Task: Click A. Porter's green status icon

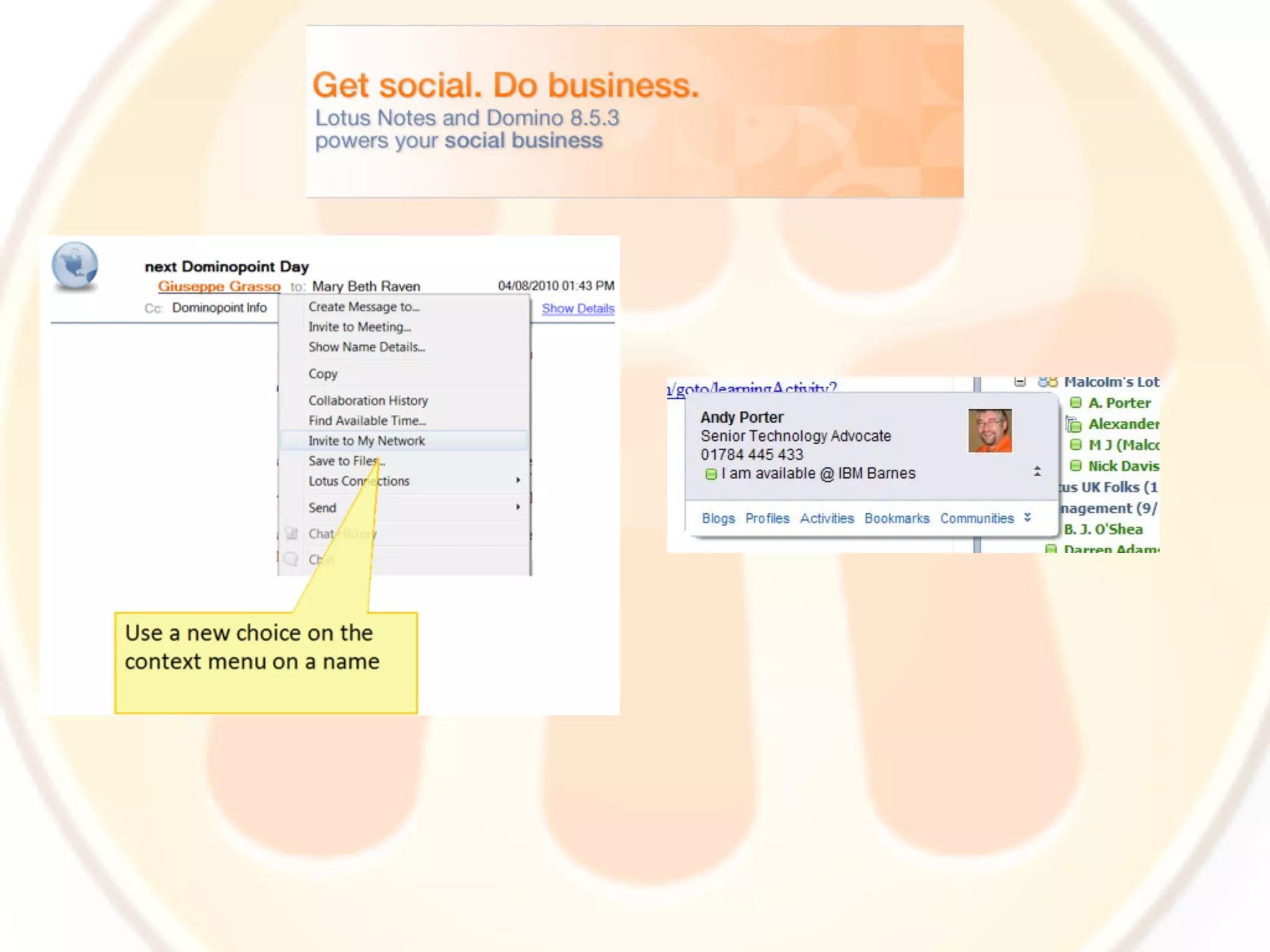Action: 1076,403
